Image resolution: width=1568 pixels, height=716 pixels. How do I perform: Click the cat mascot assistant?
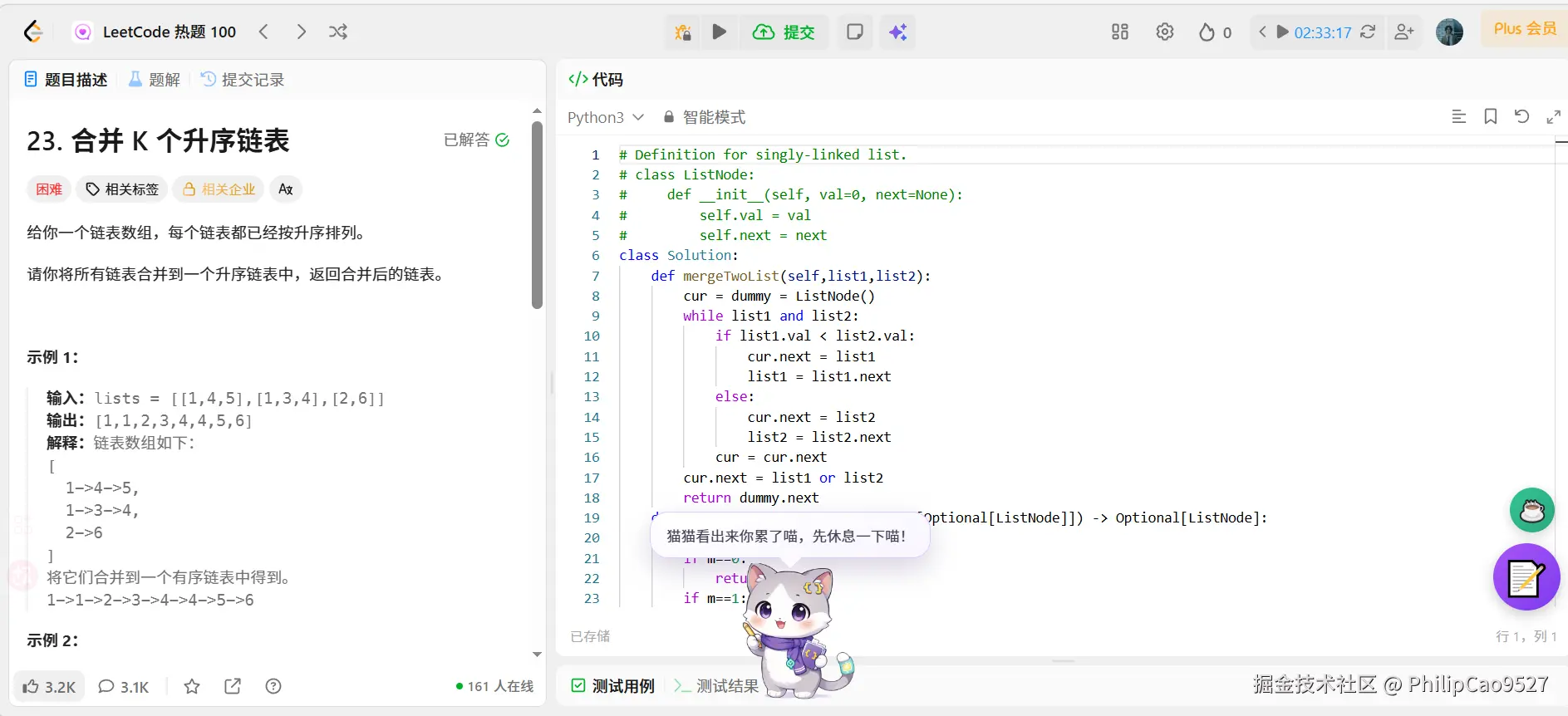tap(796, 632)
